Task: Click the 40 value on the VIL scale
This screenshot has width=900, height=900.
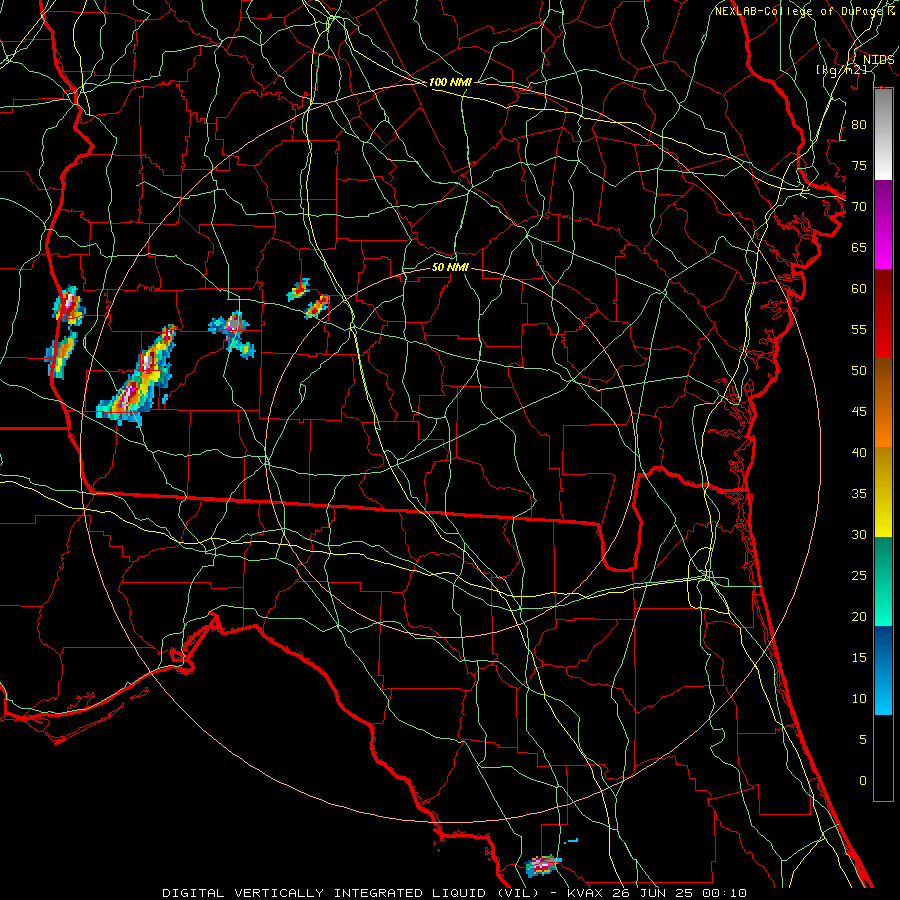Action: [859, 453]
